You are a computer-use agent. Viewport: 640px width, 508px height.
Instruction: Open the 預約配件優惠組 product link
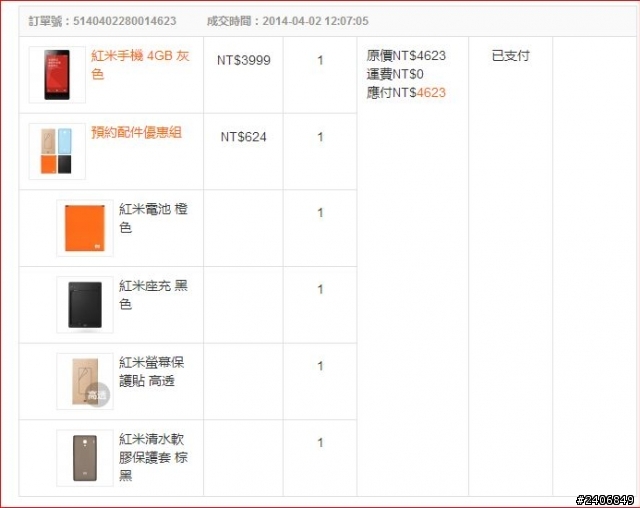point(136,132)
